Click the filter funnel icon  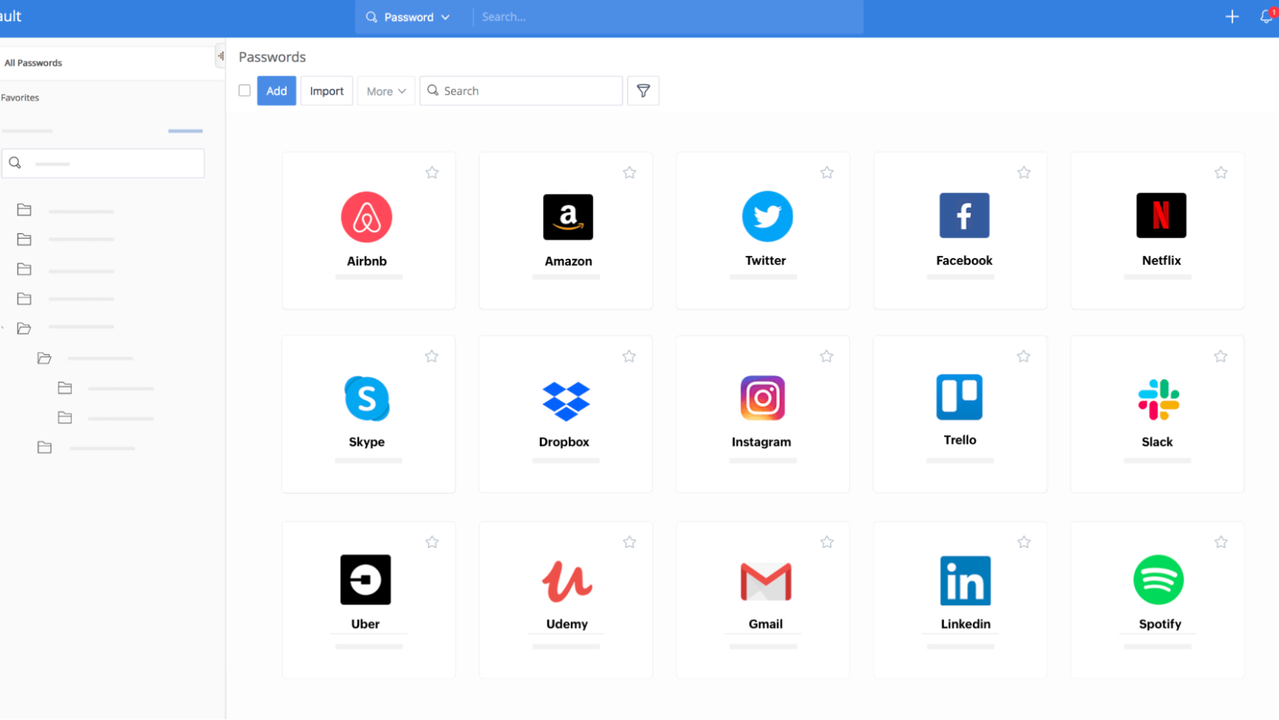click(x=643, y=91)
